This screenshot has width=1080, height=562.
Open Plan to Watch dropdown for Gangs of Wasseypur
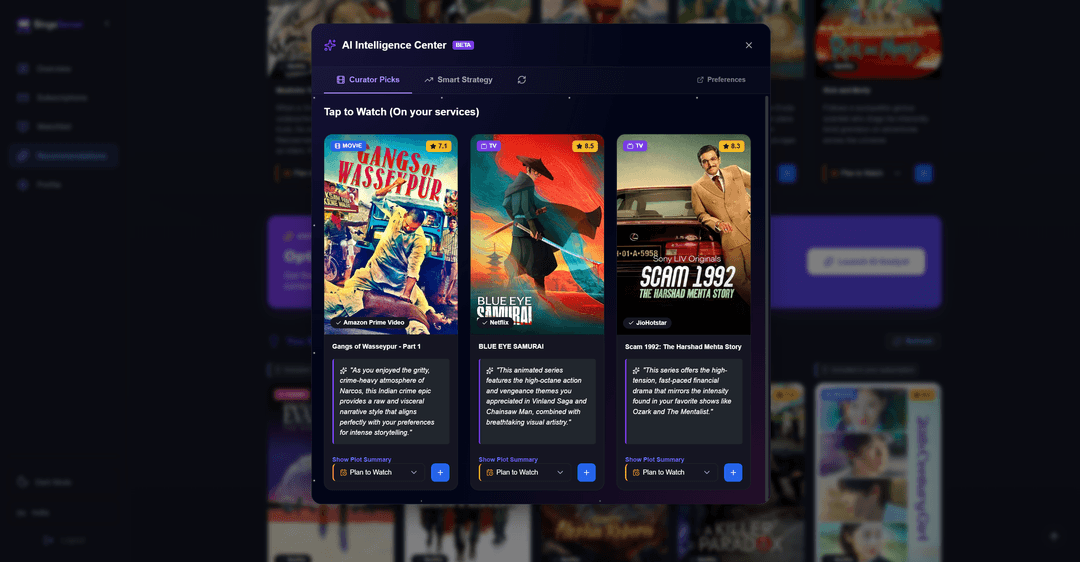378,472
